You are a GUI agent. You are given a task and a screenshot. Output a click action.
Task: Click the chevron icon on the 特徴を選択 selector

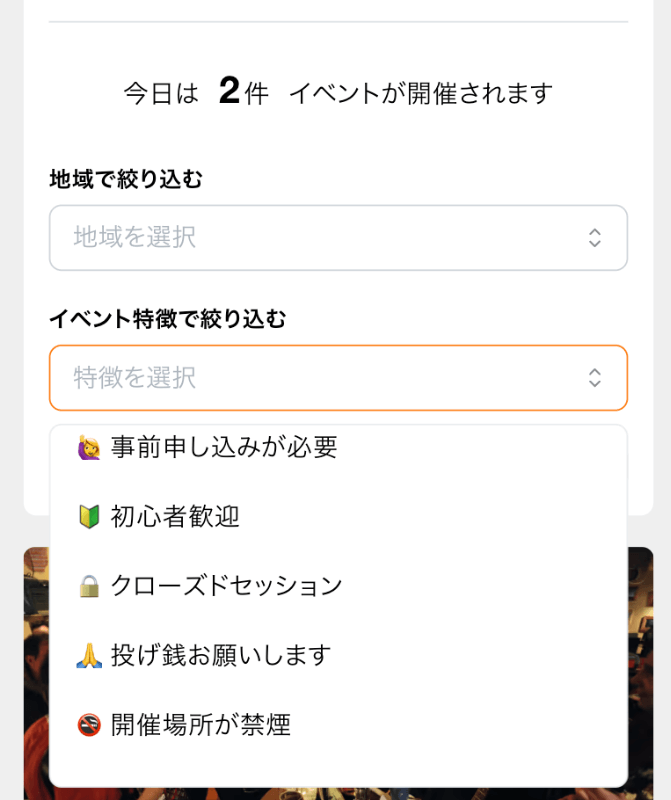(595, 378)
